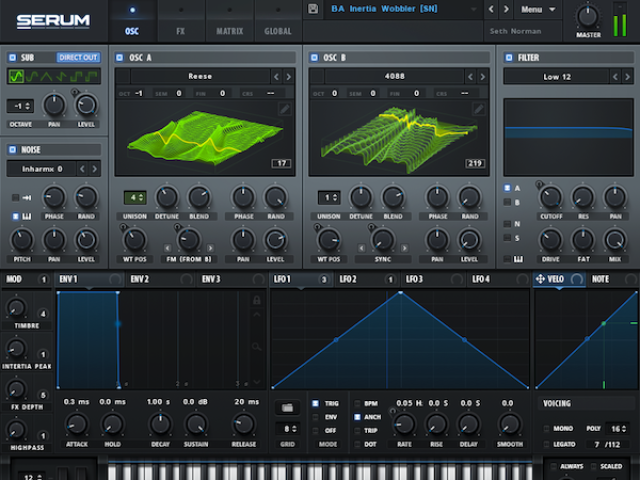The width and height of the screenshot is (640, 480).
Task: Next OSC A wavetable arrow
Action: point(289,76)
